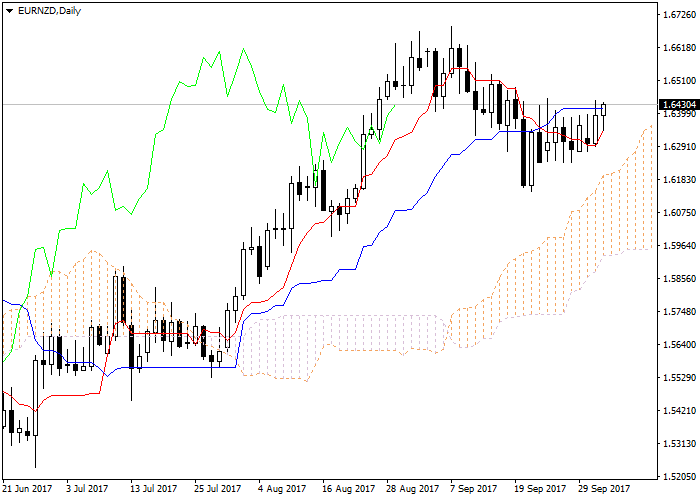Screen dimensions: 700x500
Task: Select price axis label 1.55290
Action: coord(679,378)
